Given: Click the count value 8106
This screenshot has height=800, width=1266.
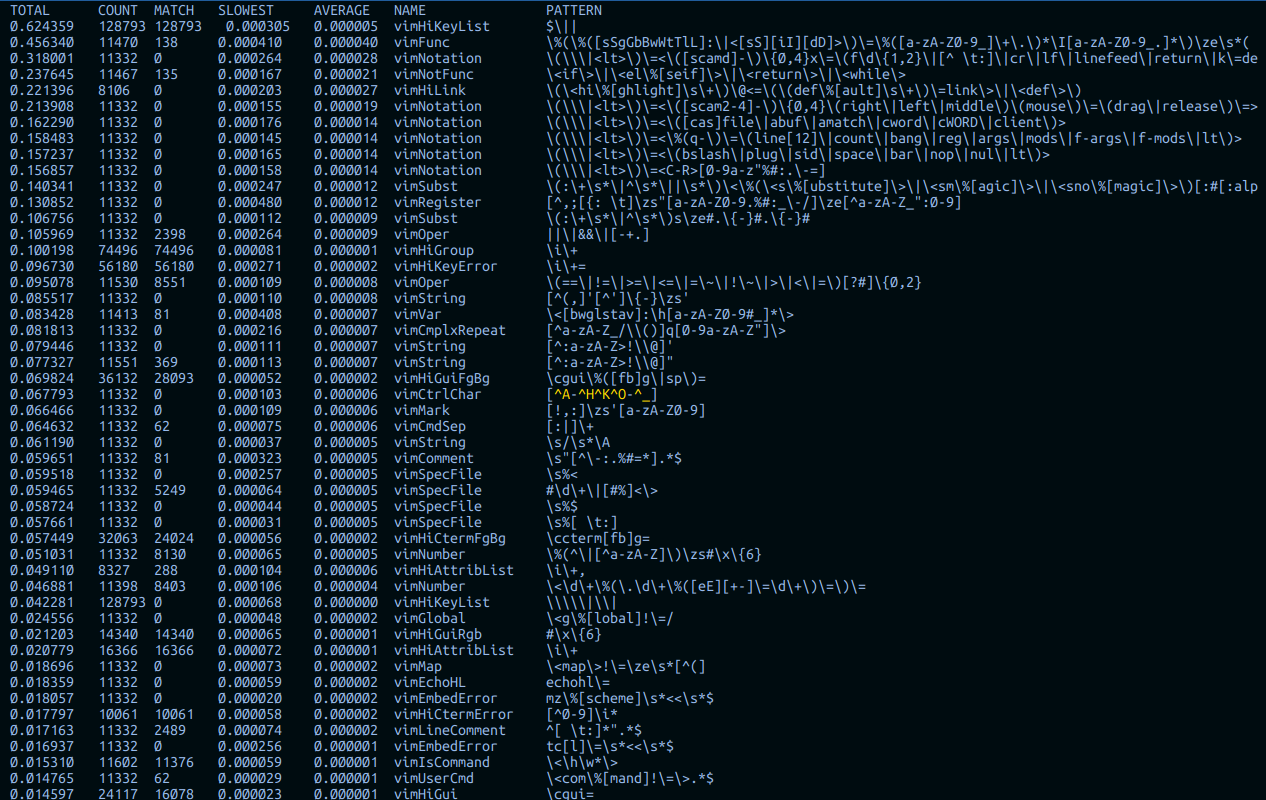Looking at the screenshot, I should [x=114, y=90].
